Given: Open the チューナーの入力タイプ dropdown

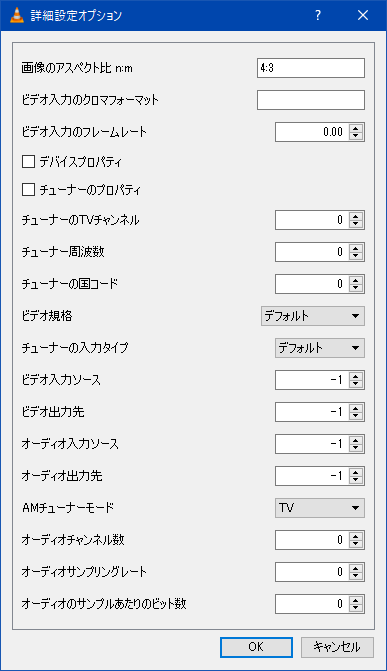Looking at the screenshot, I should click(320, 348).
